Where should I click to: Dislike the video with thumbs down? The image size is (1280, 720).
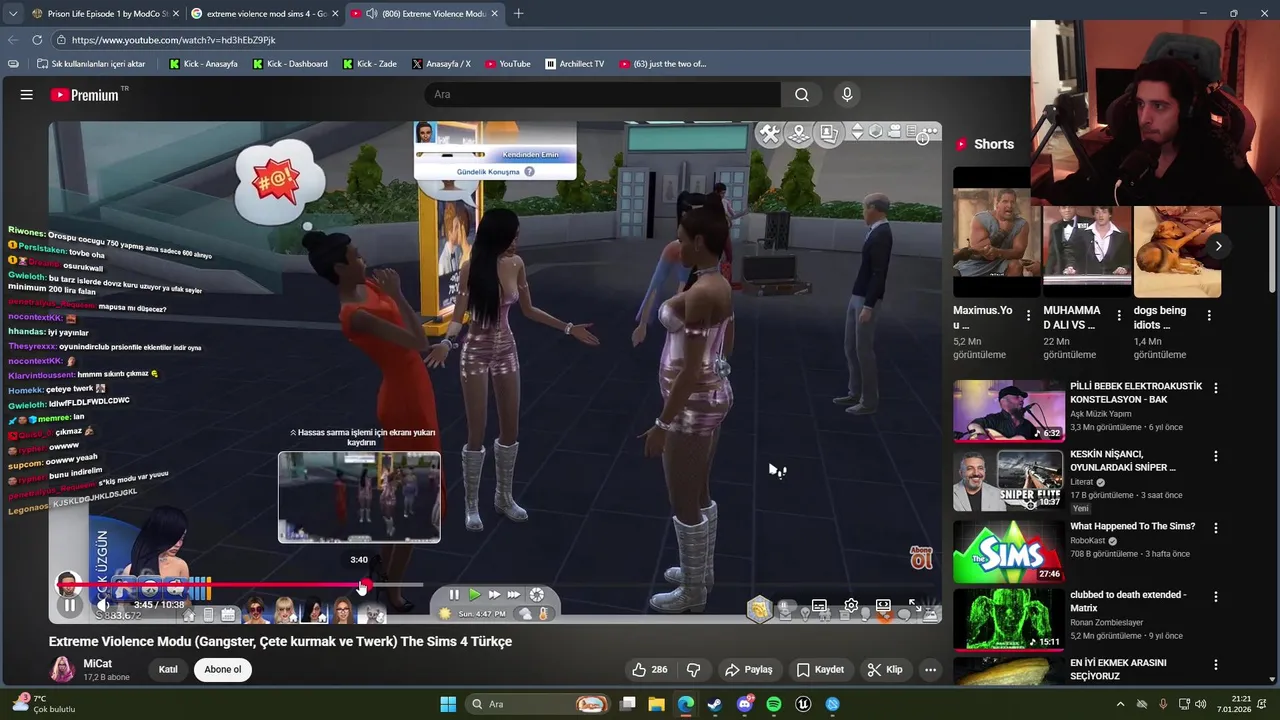click(x=693, y=670)
